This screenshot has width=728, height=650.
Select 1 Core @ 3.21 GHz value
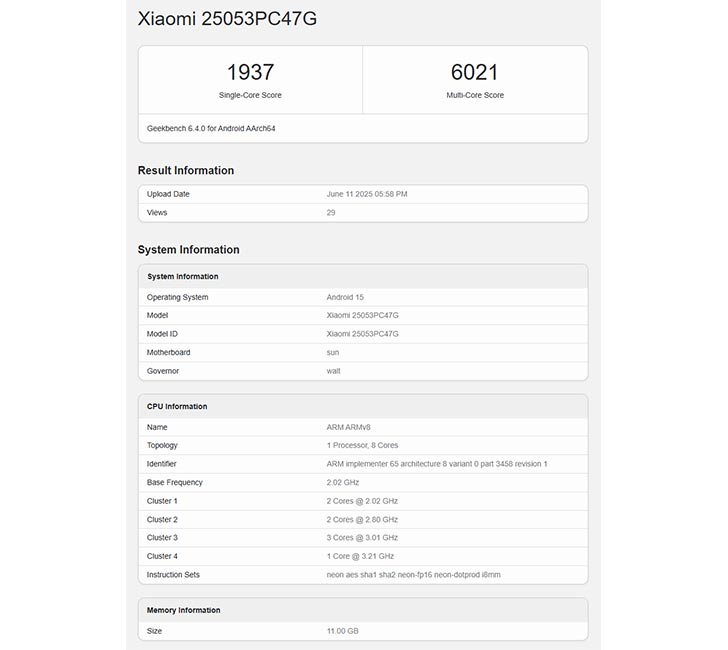tap(360, 556)
